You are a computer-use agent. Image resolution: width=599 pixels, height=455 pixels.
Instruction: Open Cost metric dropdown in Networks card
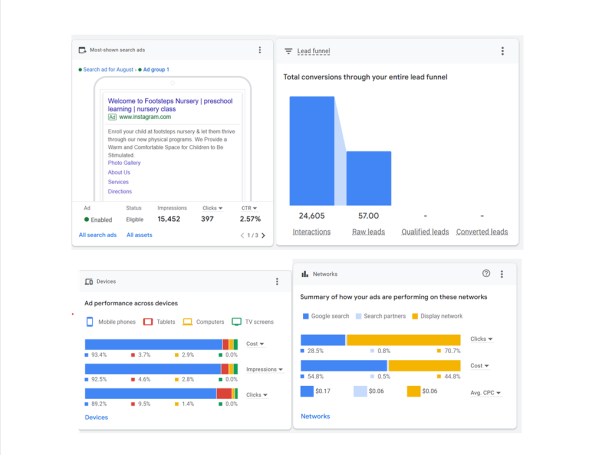479,366
